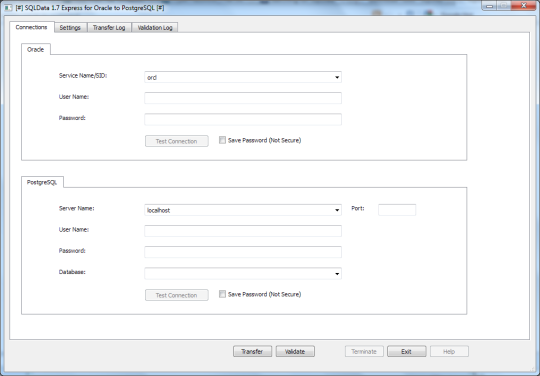Expand the Service Name/SID dropdown

(x=337, y=77)
